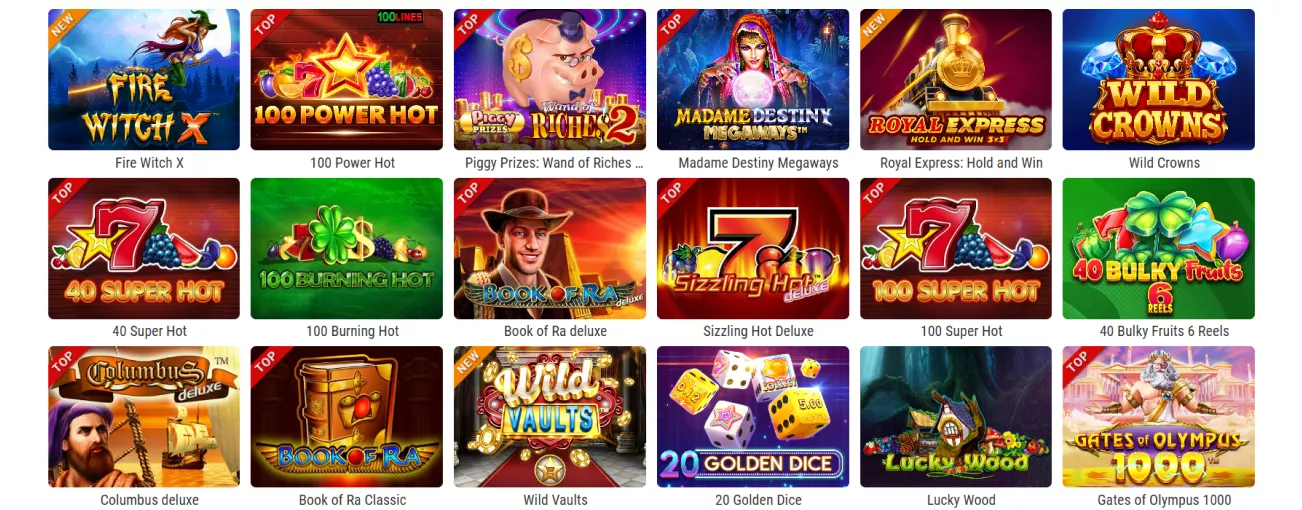Open Book of Ra deluxe game tile

tap(550, 248)
